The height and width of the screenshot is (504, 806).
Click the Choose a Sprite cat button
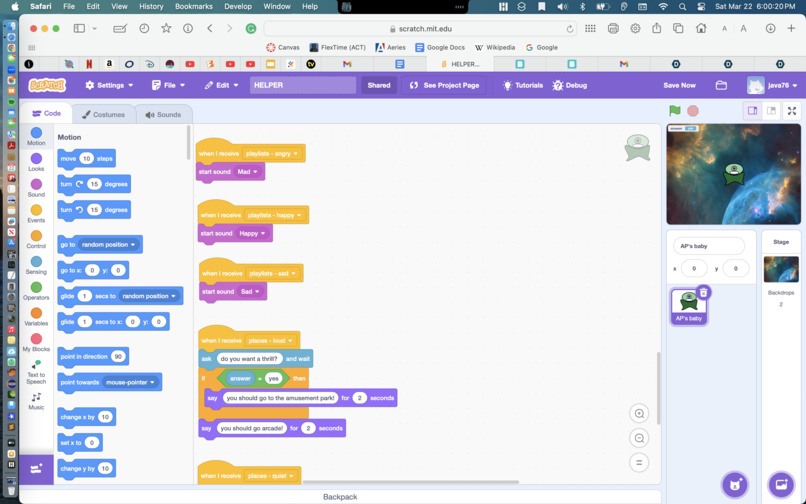tap(735, 484)
